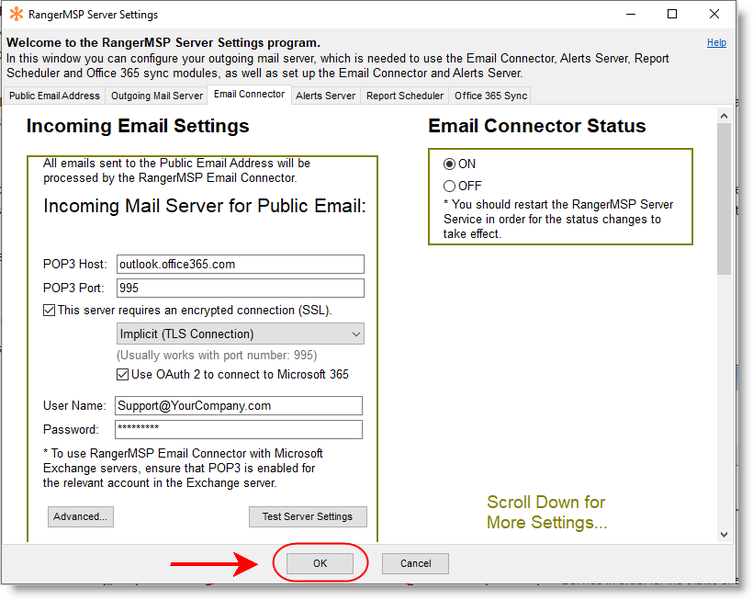Expand the Implicit (TLS Connection) dropdown
Image resolution: width=753 pixels, height=600 pixels.
click(355, 334)
